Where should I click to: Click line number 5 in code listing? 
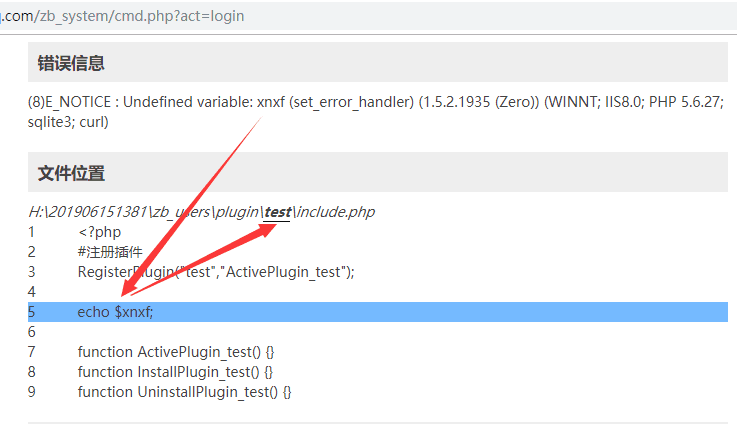[31, 312]
